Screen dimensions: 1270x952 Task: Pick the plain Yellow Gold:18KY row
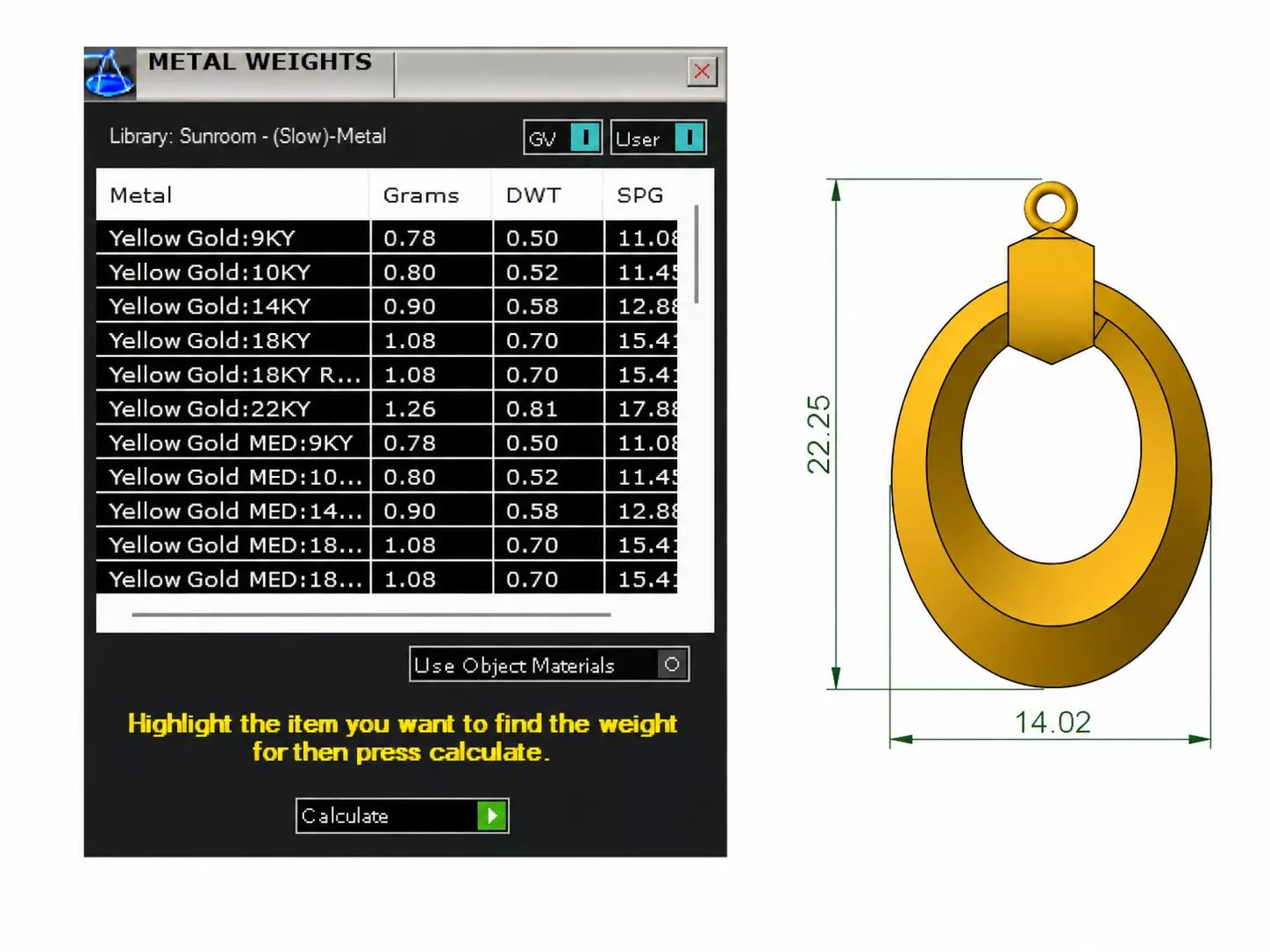pyautogui.click(x=387, y=340)
